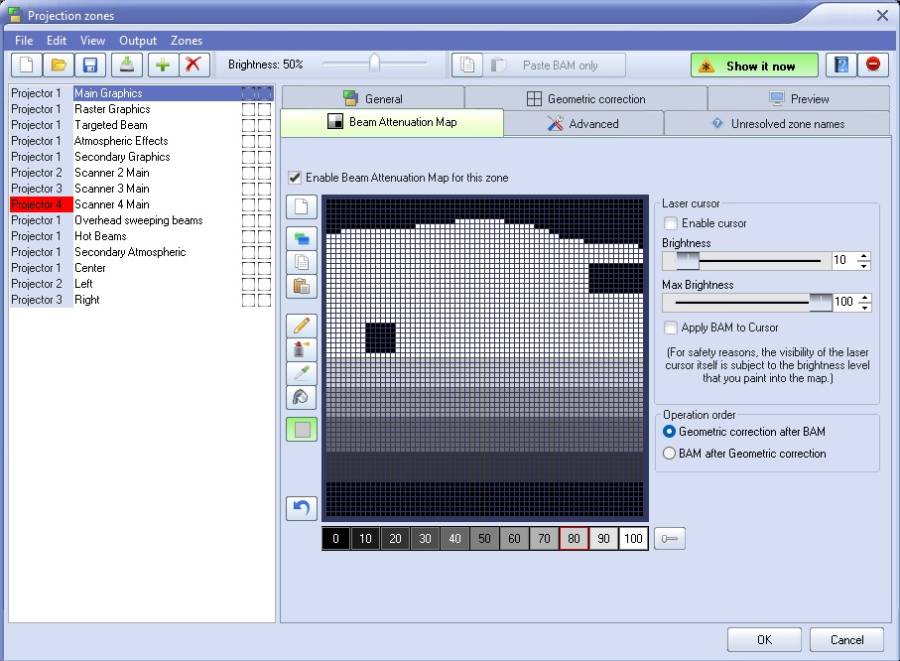Click OK to confirm zone settings
The image size is (900, 661).
(x=763, y=639)
